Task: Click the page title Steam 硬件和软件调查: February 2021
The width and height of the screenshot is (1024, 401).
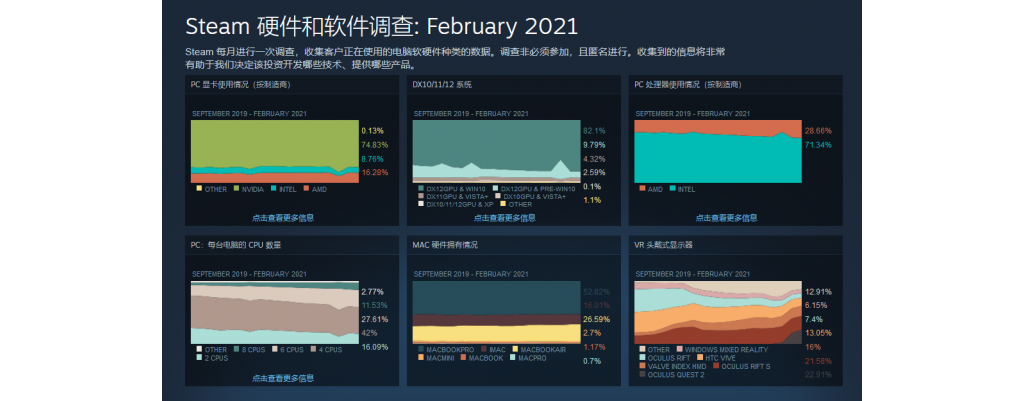Action: 381,26
